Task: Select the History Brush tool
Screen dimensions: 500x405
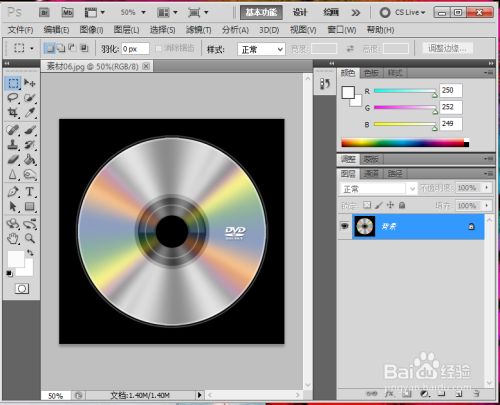Action: point(30,145)
